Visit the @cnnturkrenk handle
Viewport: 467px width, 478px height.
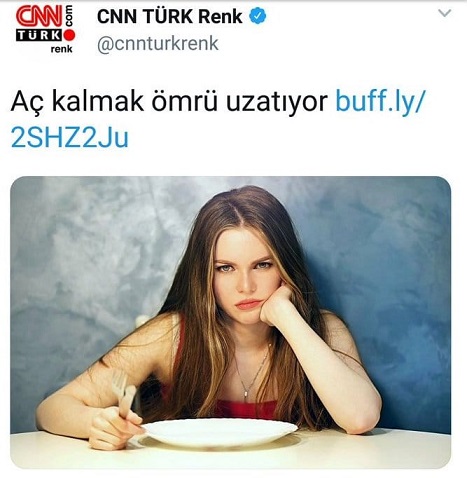[x=158, y=44]
